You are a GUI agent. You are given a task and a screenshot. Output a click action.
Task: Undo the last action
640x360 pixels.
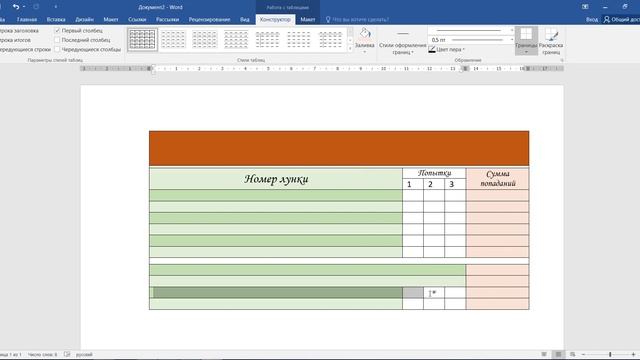[x=16, y=7]
